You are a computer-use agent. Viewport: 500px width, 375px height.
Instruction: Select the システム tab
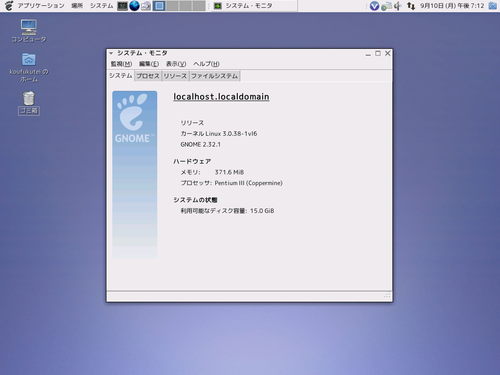pos(121,76)
